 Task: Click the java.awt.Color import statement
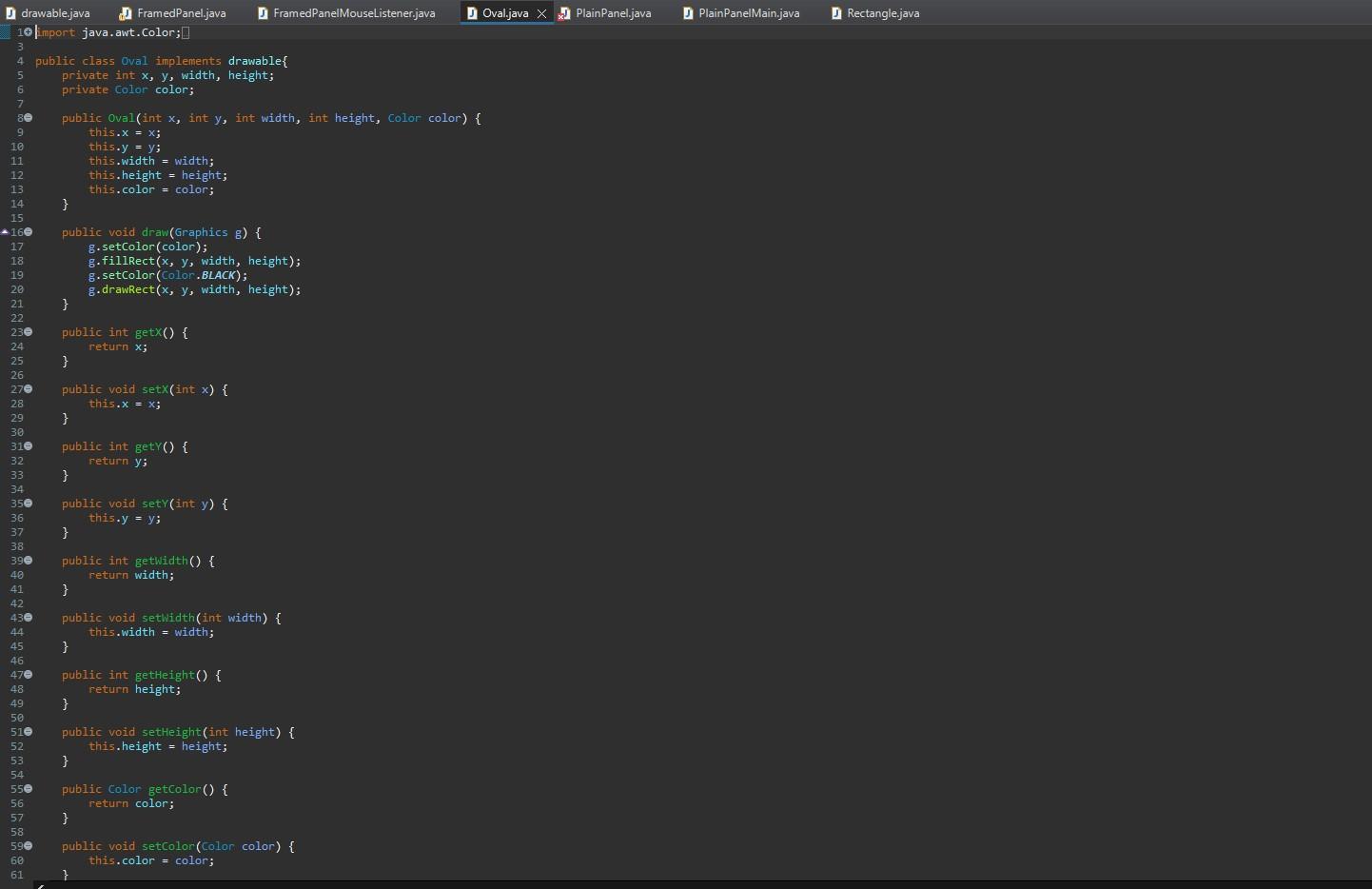pyautogui.click(x=108, y=32)
